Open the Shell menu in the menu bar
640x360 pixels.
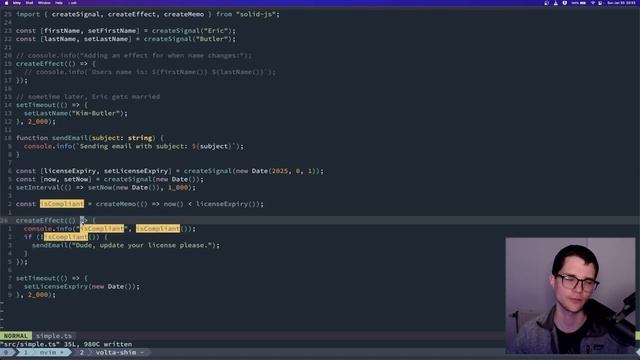[x=29, y=3]
